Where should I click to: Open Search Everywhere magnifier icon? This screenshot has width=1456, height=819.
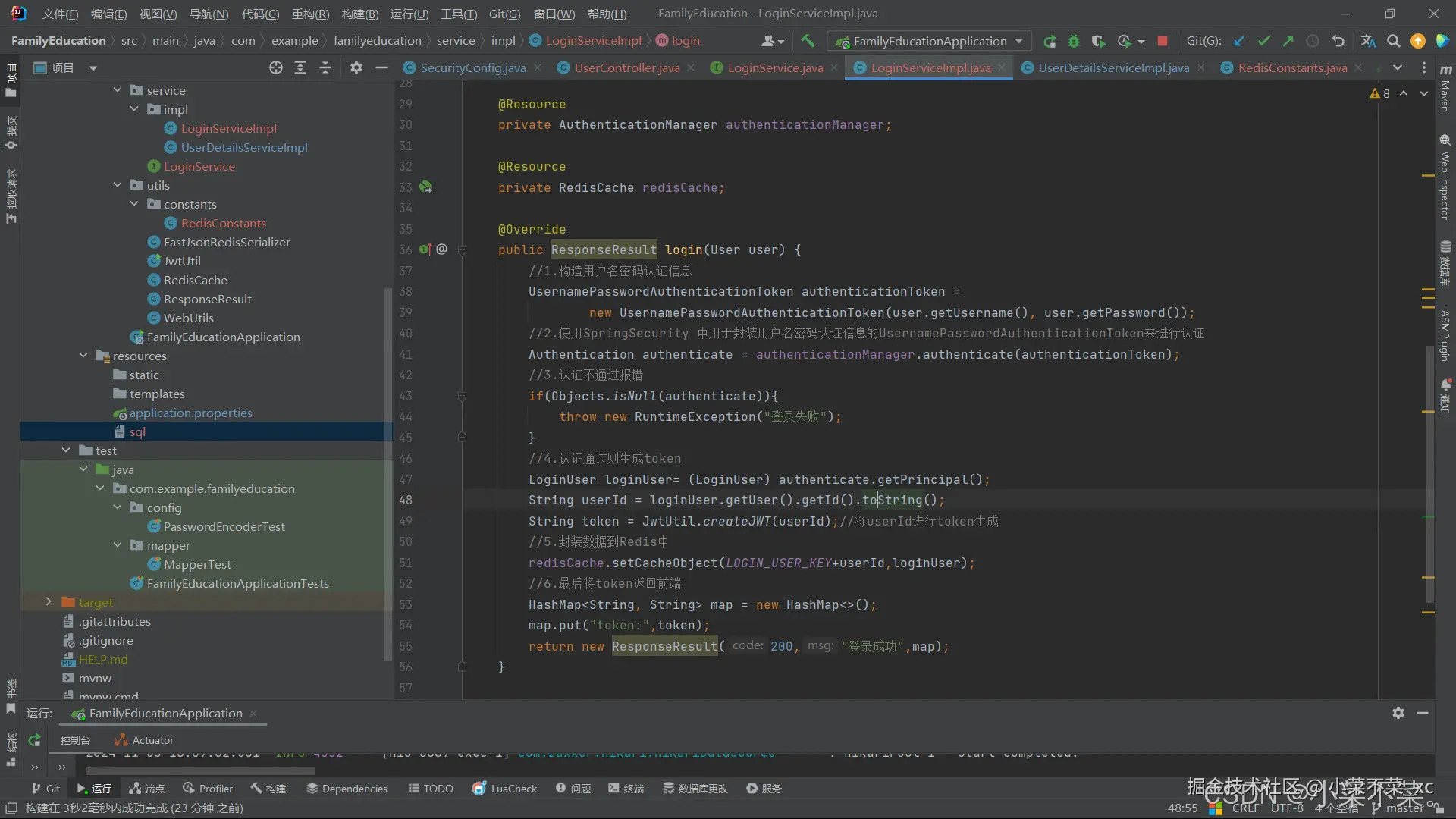click(x=1393, y=41)
